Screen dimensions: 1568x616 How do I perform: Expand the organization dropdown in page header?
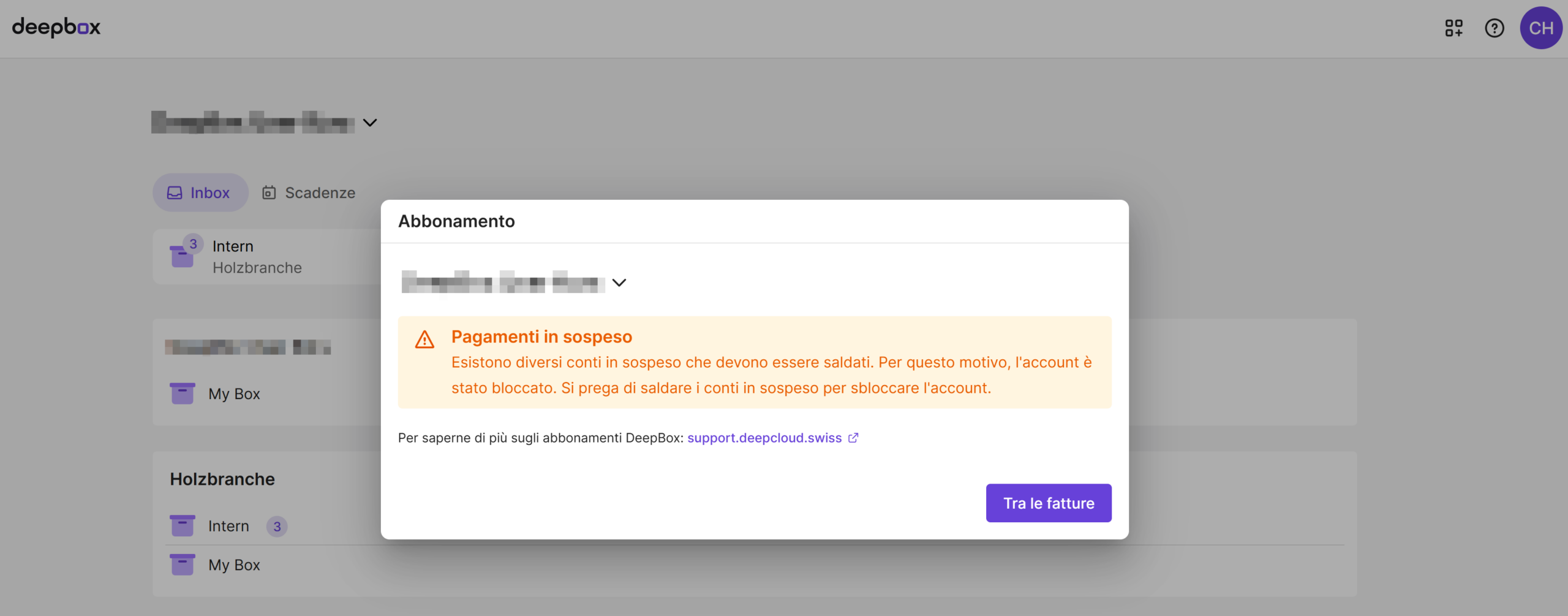click(370, 123)
